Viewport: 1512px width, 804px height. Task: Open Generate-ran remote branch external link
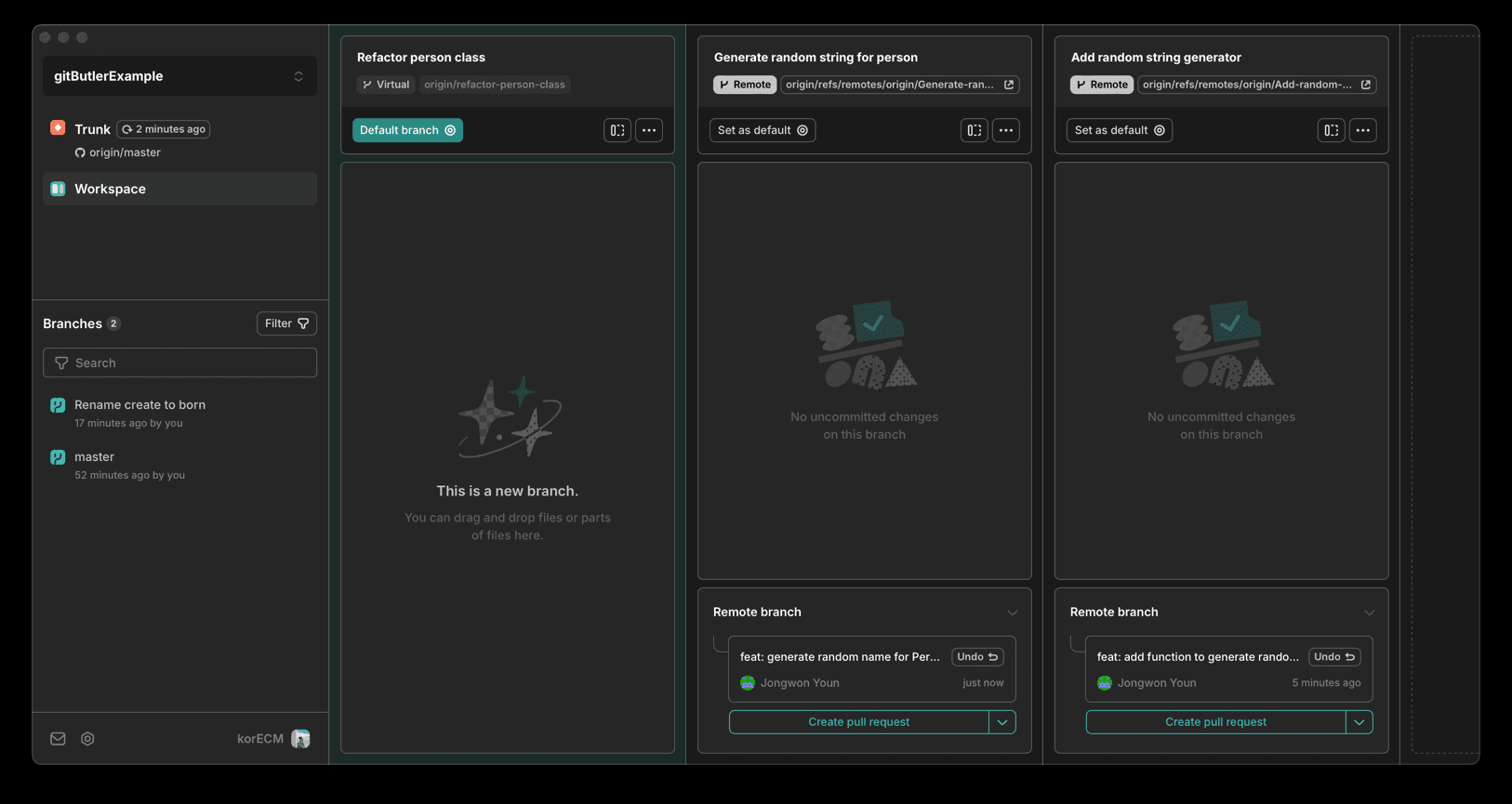click(1009, 85)
